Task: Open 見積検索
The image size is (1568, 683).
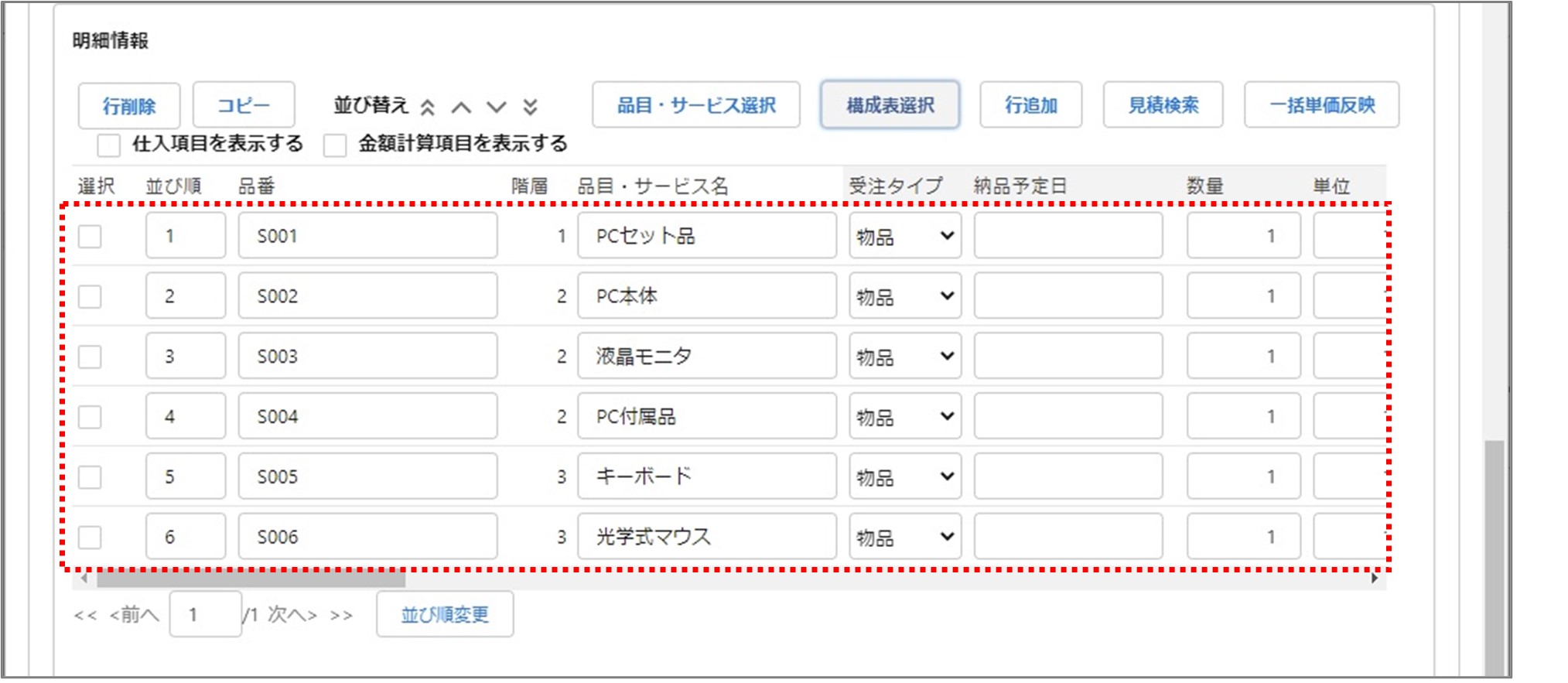Action: coord(1163,104)
